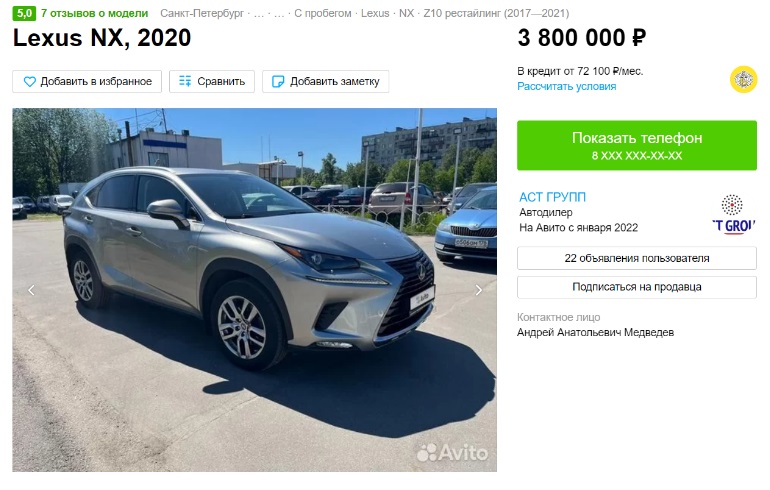770x490 pixels.
Task: Click the note icon beside Добавить заметку
Action: (278, 82)
